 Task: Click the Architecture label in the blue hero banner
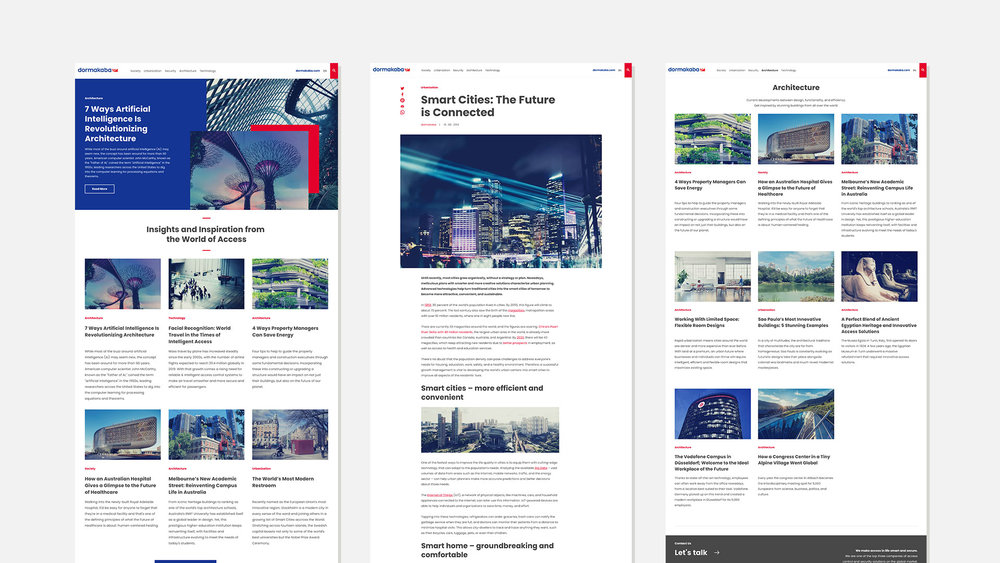point(94,98)
